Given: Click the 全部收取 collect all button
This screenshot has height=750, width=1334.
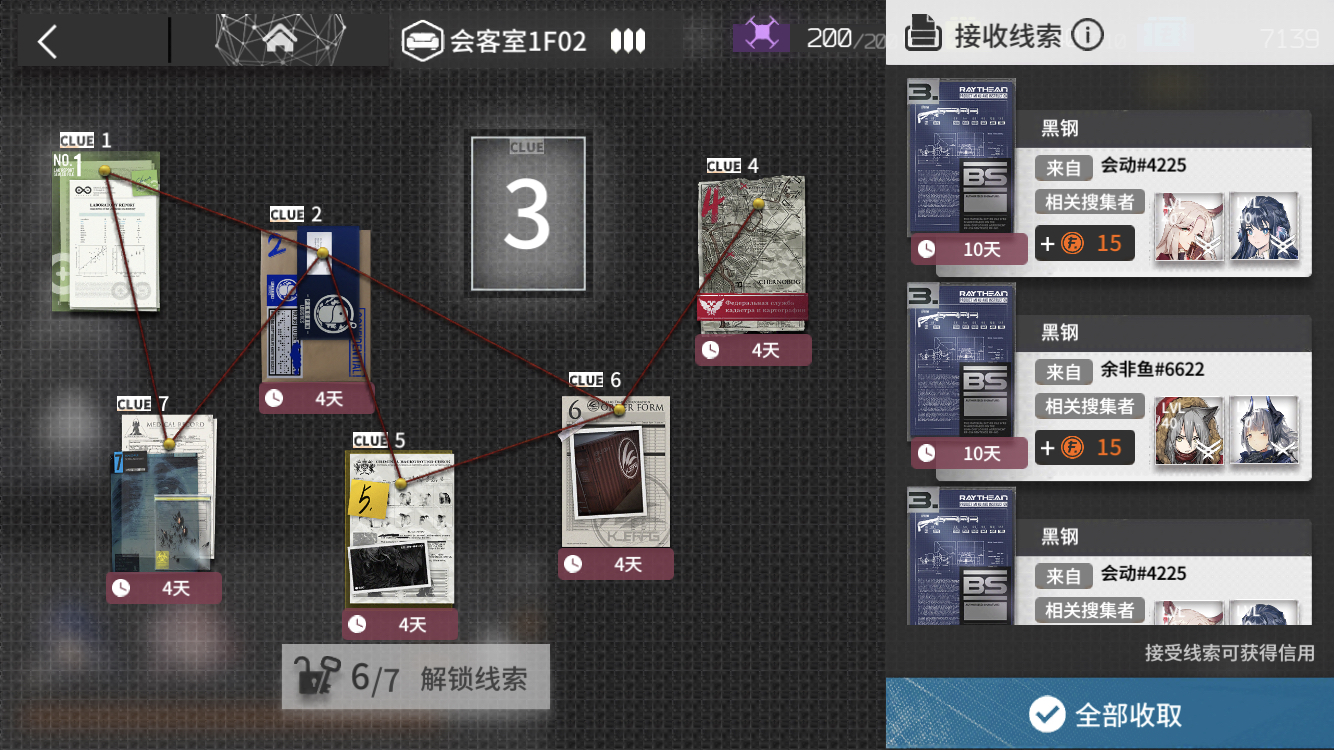Looking at the screenshot, I should 1110,714.
